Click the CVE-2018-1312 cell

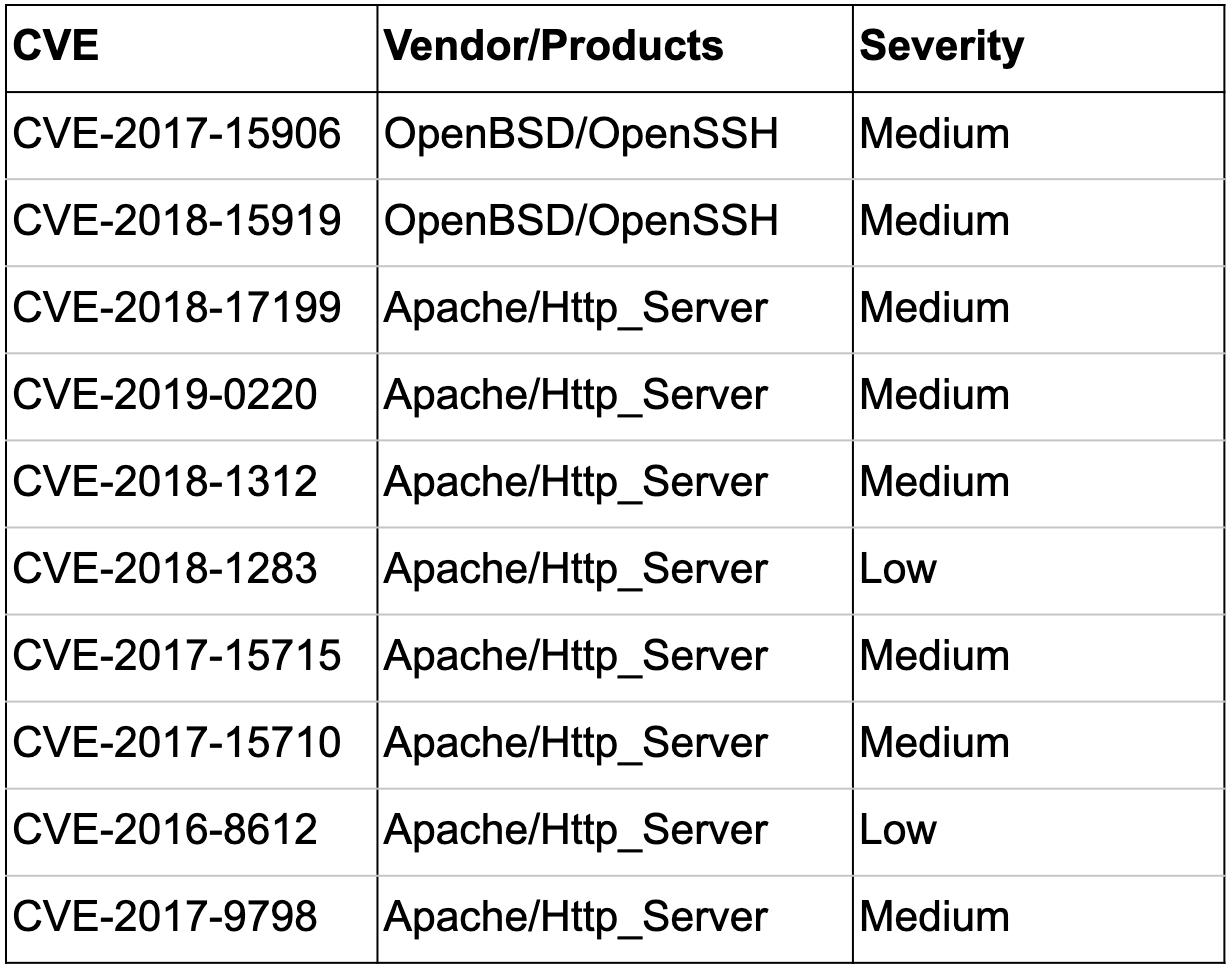point(191,483)
